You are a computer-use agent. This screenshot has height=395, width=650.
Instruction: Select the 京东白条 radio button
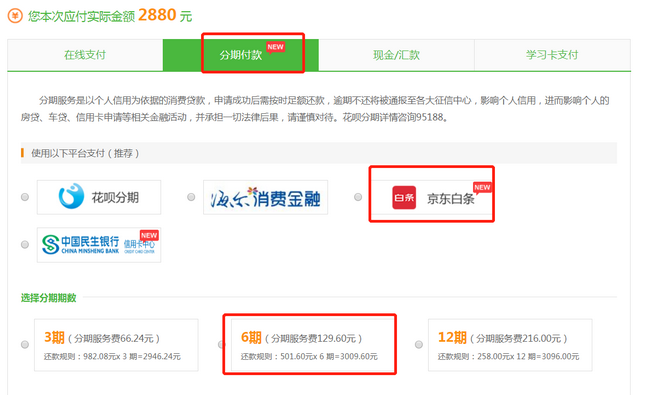[358, 197]
